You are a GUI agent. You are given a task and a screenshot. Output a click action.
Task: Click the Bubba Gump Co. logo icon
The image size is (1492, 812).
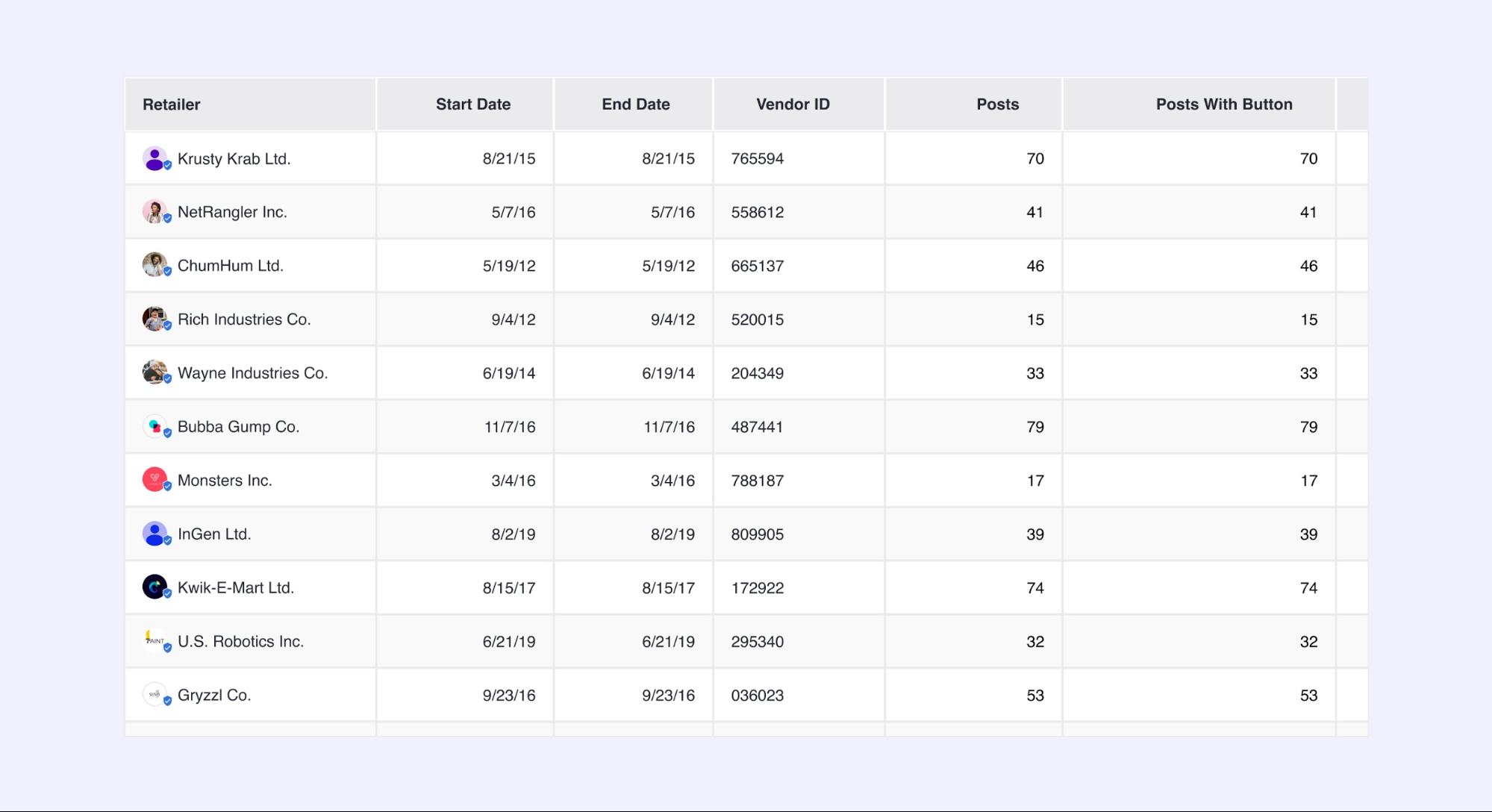pyautogui.click(x=154, y=426)
